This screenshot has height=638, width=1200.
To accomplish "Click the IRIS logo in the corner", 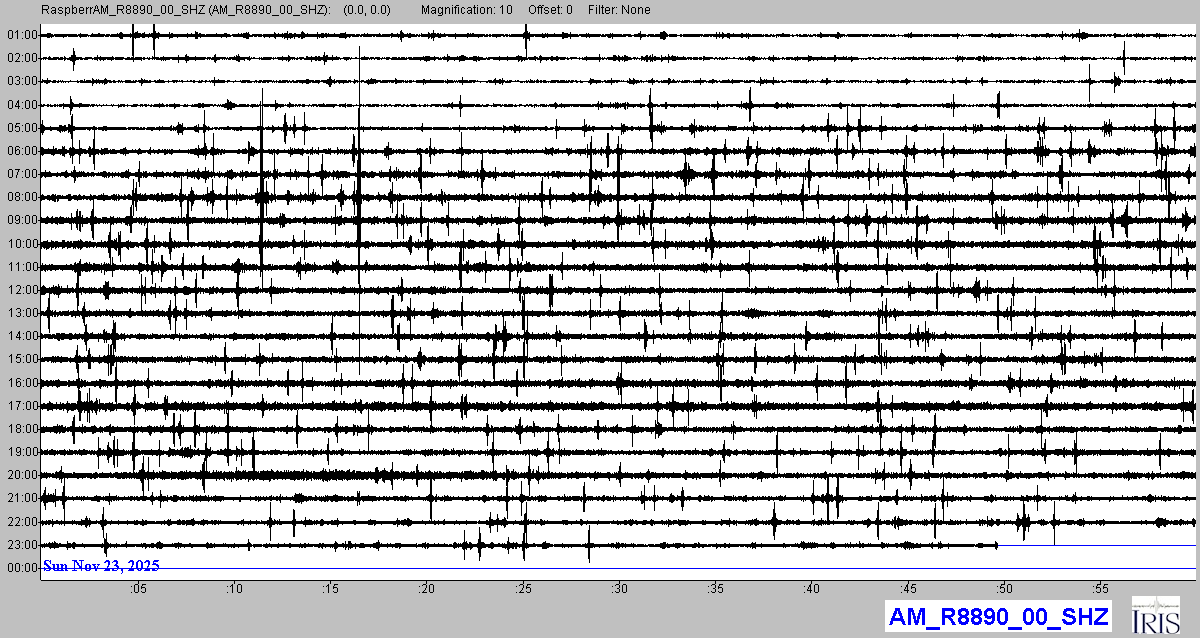I will 1157,615.
